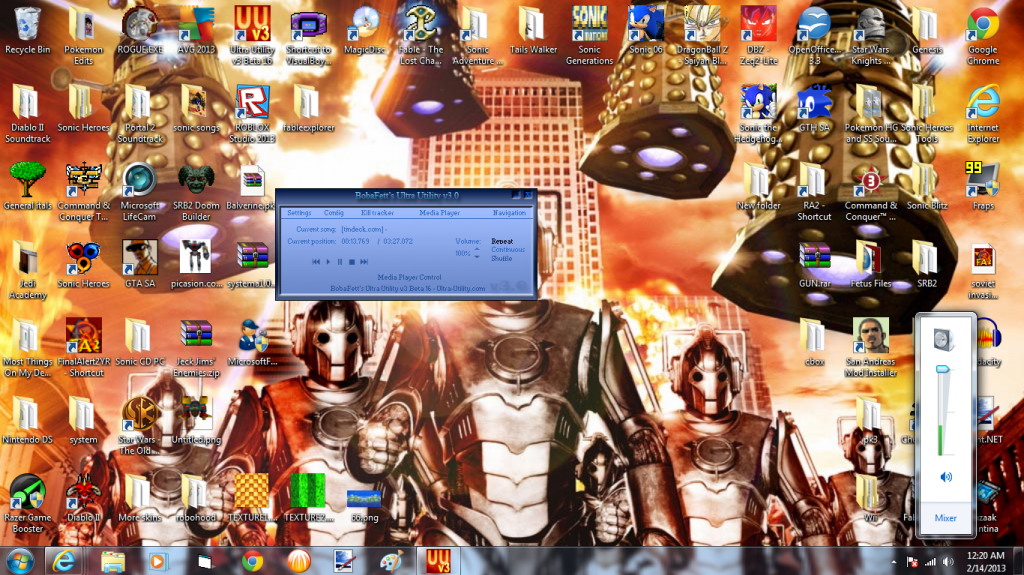
Task: Enable Shuffle playback mode
Action: click(502, 258)
